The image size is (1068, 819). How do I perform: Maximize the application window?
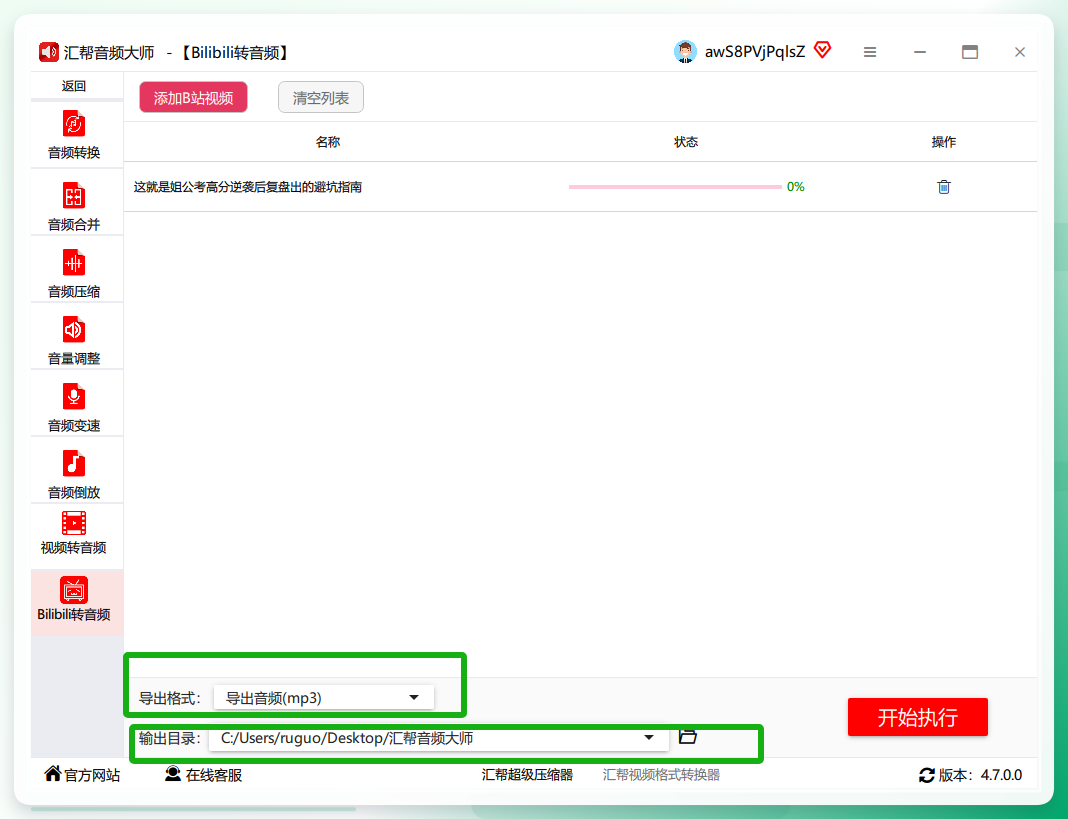[x=970, y=52]
